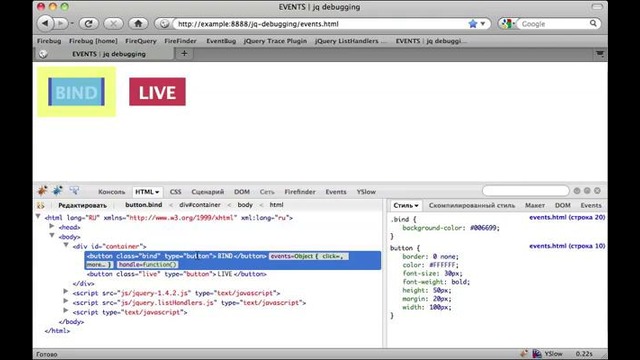Focus the Google search field

click(554, 24)
